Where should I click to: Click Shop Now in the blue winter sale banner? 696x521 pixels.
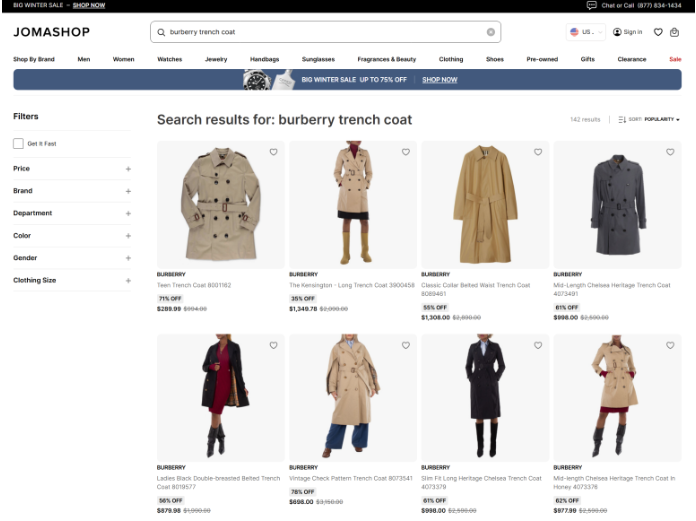[439, 79]
